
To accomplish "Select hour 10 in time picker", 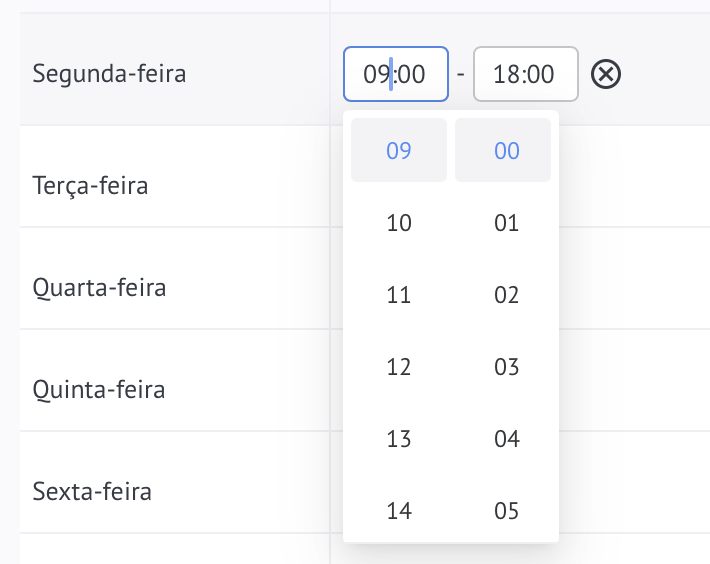I will (x=399, y=223).
